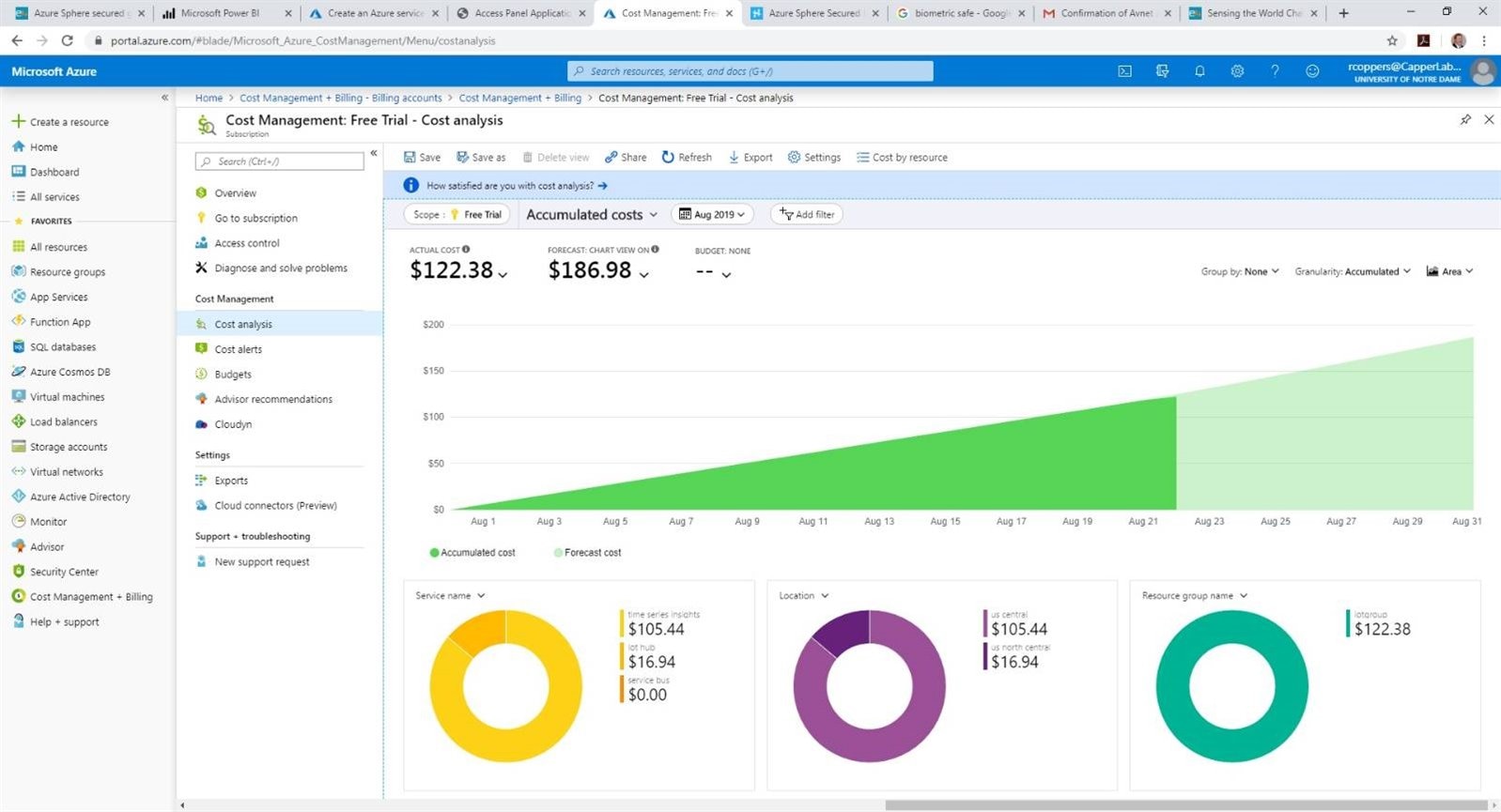This screenshot has width=1501, height=812.
Task: Click the top Azure search field
Action: (750, 71)
